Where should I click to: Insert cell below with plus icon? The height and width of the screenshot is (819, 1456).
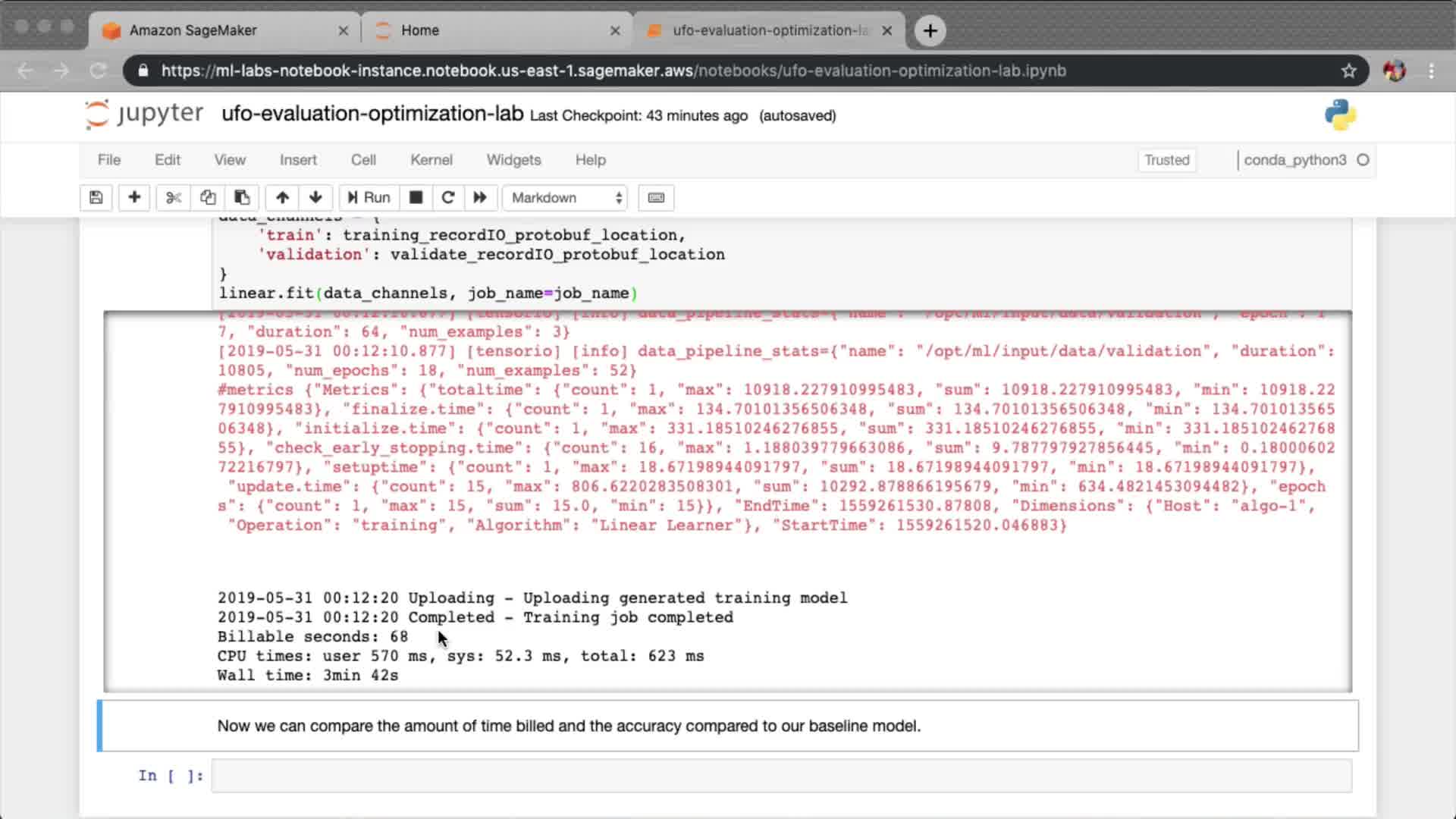click(x=134, y=197)
